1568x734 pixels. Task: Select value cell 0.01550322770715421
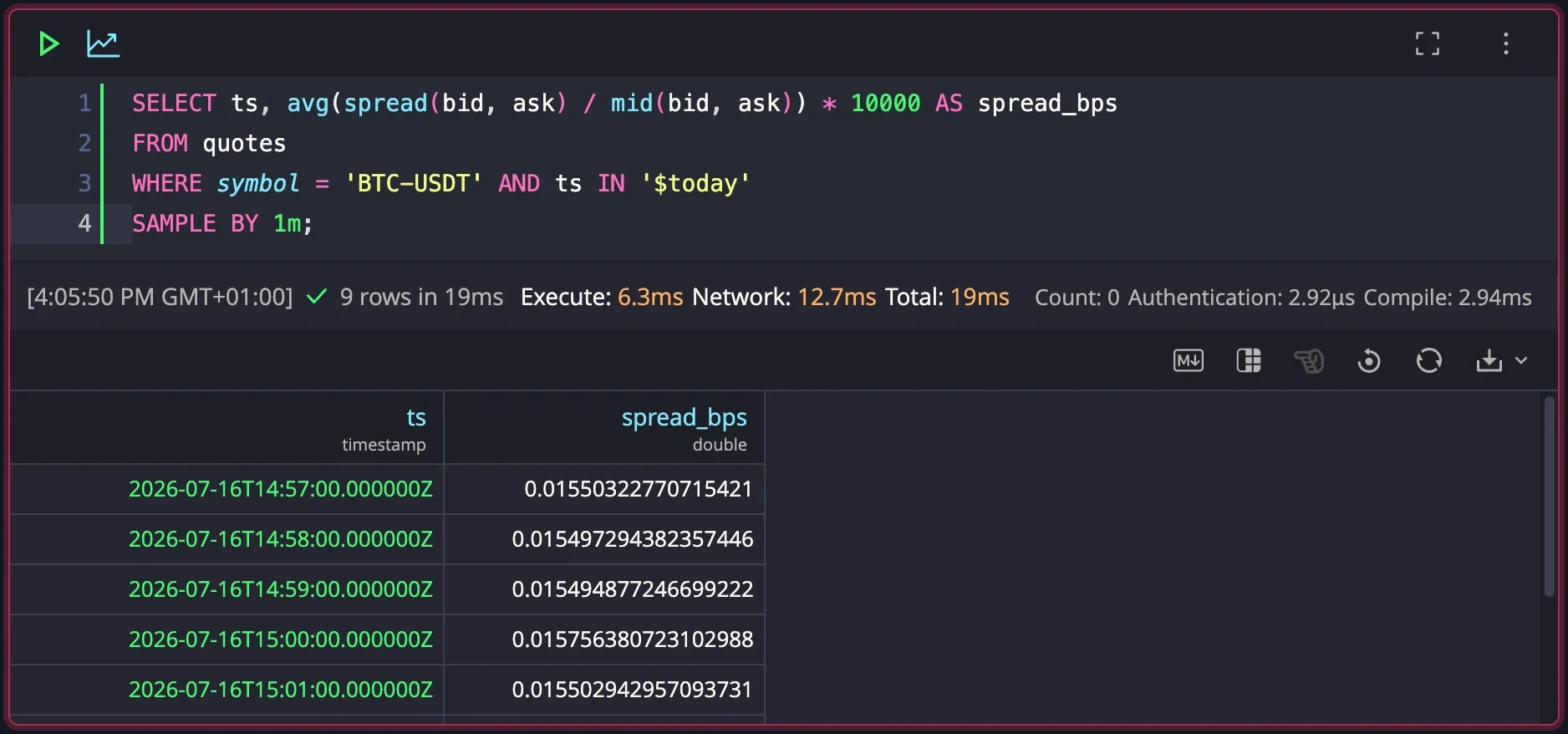tap(604, 489)
